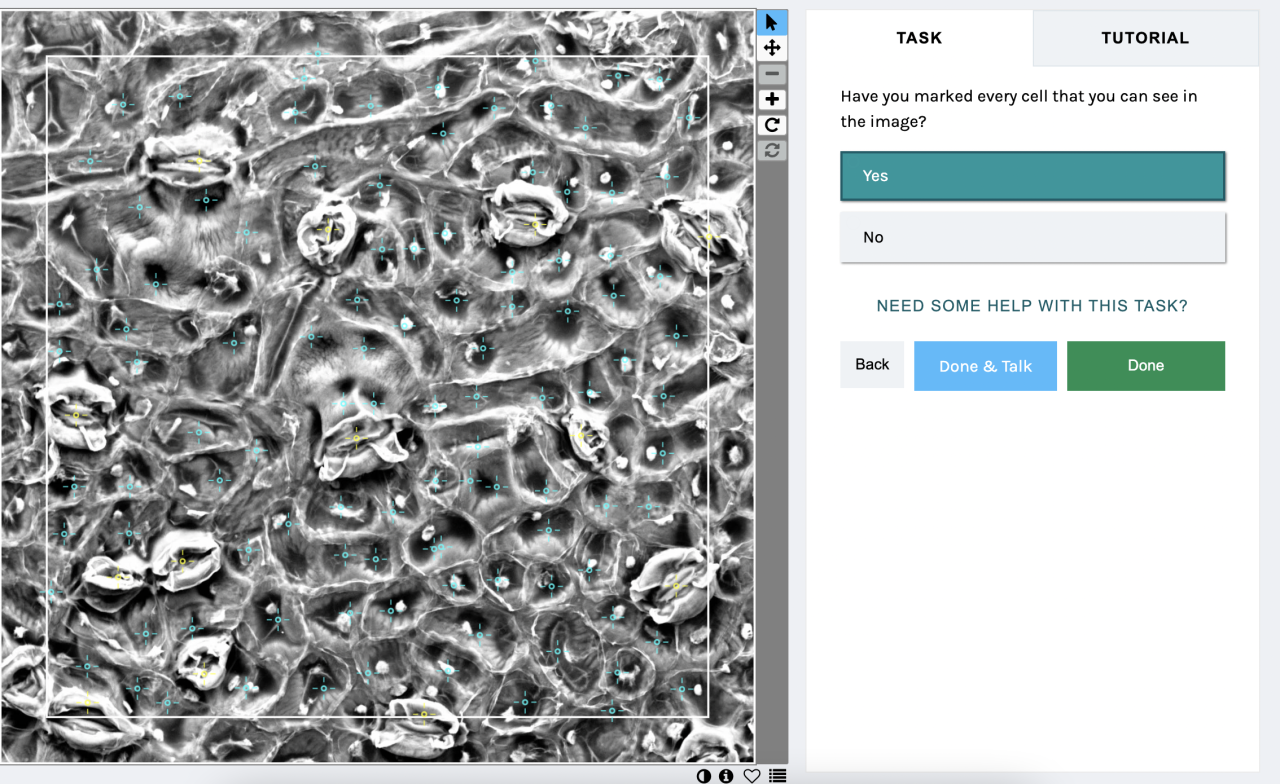Click the rotate image icon
The image size is (1280, 784).
[772, 125]
